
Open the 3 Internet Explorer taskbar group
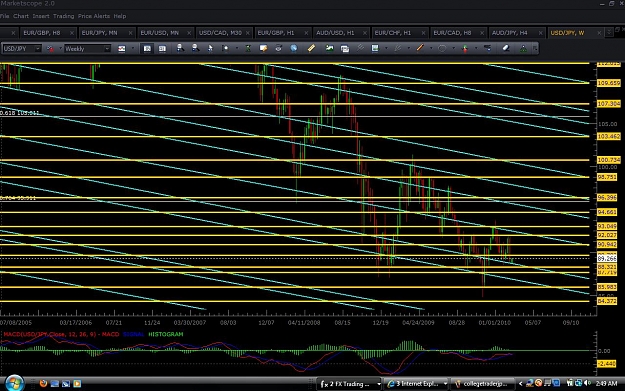click(x=417, y=384)
